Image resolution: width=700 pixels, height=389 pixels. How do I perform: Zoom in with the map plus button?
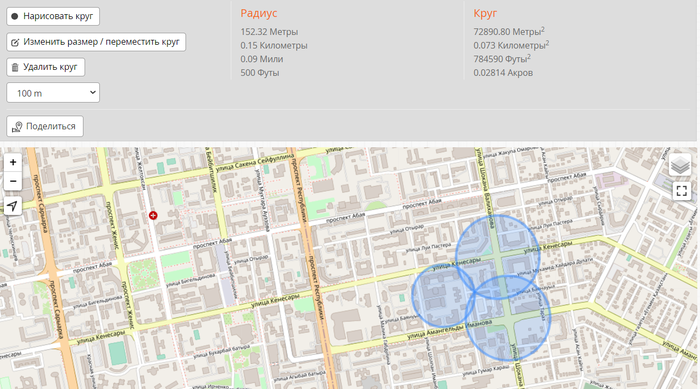[13, 162]
